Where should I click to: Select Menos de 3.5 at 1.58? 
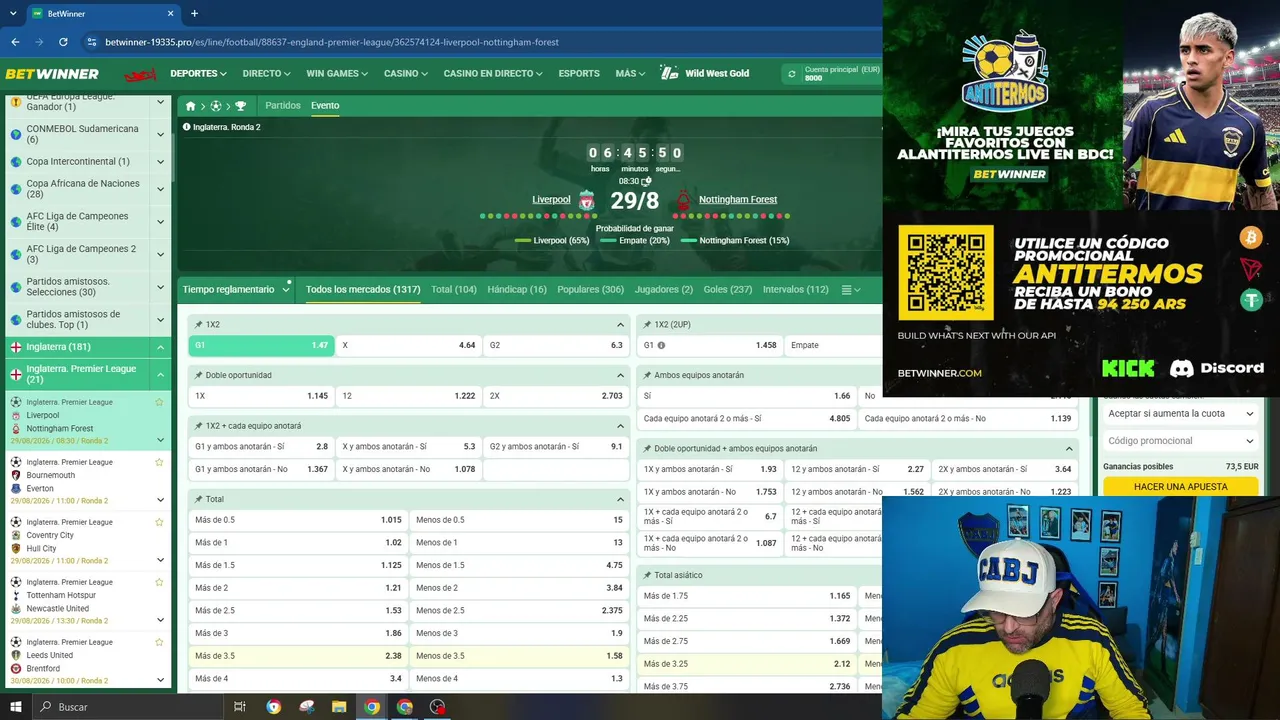[x=519, y=656]
